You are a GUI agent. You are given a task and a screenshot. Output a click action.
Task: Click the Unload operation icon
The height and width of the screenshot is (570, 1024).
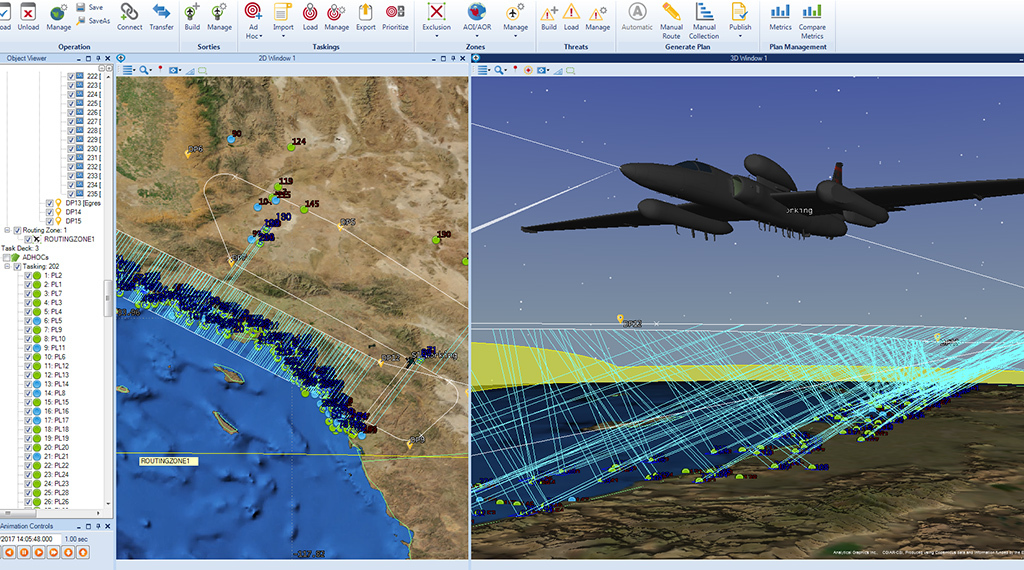[29, 12]
